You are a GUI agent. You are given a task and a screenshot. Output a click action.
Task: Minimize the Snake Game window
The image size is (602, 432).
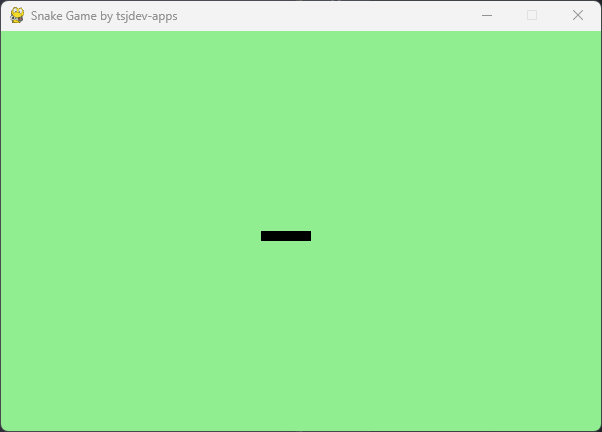[487, 15]
